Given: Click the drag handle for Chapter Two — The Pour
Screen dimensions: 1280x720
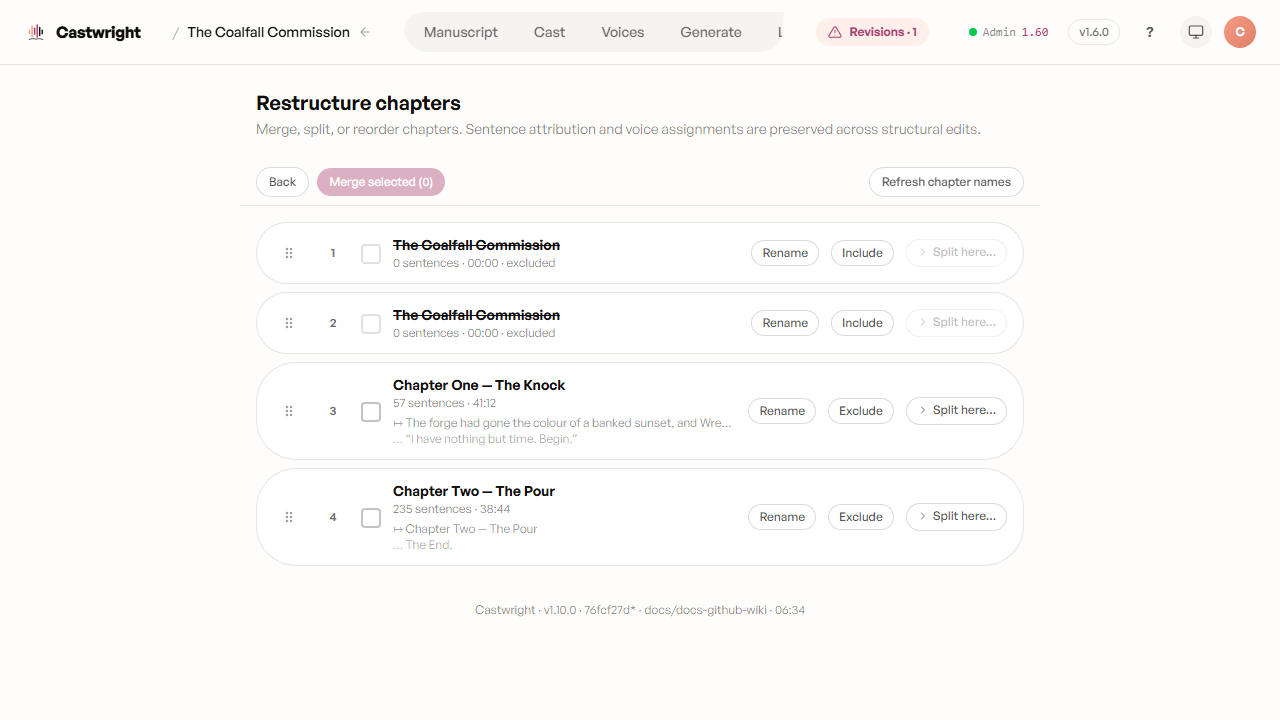Looking at the screenshot, I should (289, 517).
